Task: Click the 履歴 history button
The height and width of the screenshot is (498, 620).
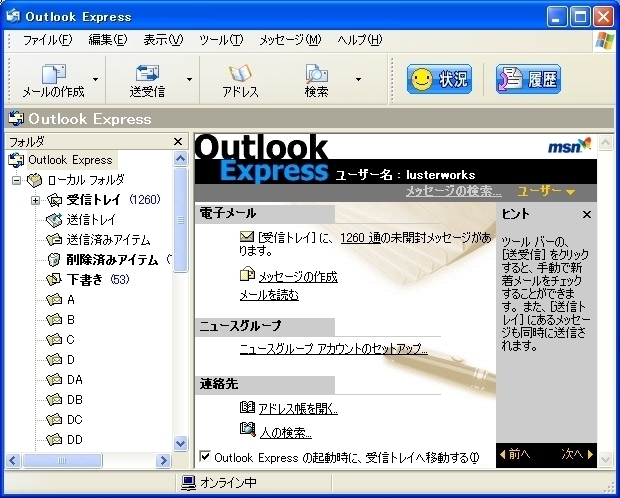Action: (528, 79)
